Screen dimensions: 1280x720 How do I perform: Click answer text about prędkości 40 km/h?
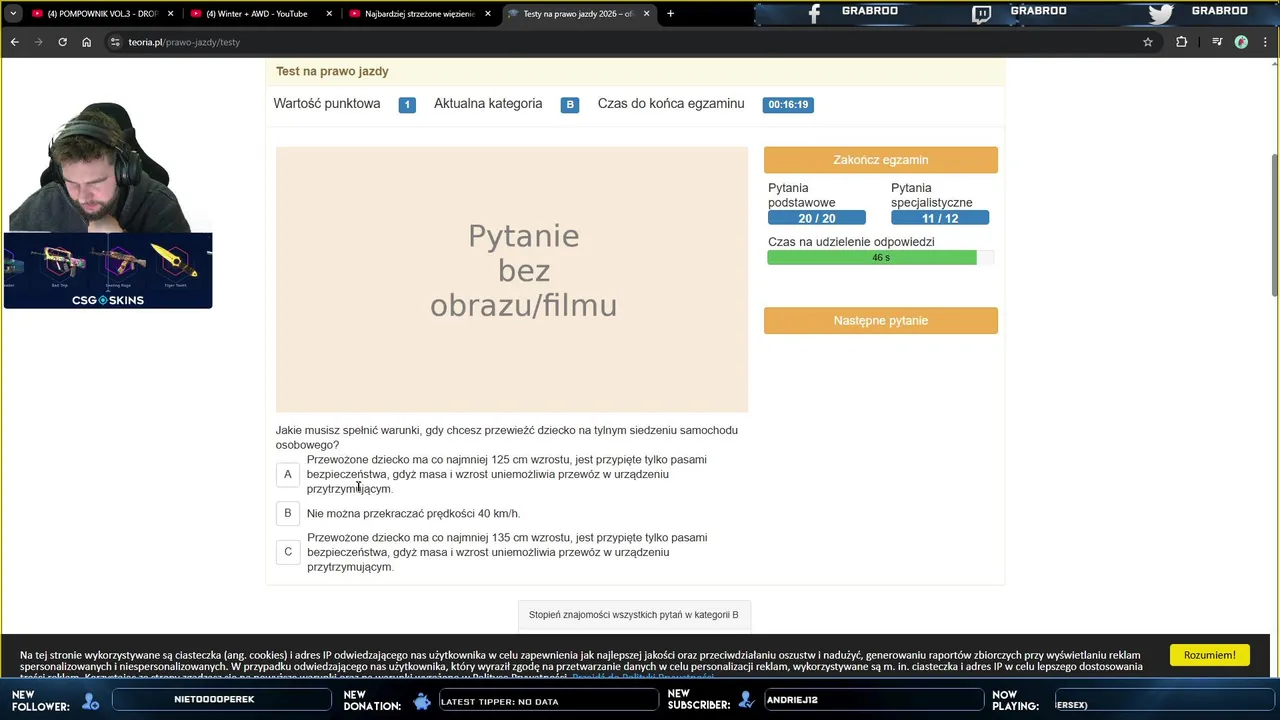click(413, 513)
